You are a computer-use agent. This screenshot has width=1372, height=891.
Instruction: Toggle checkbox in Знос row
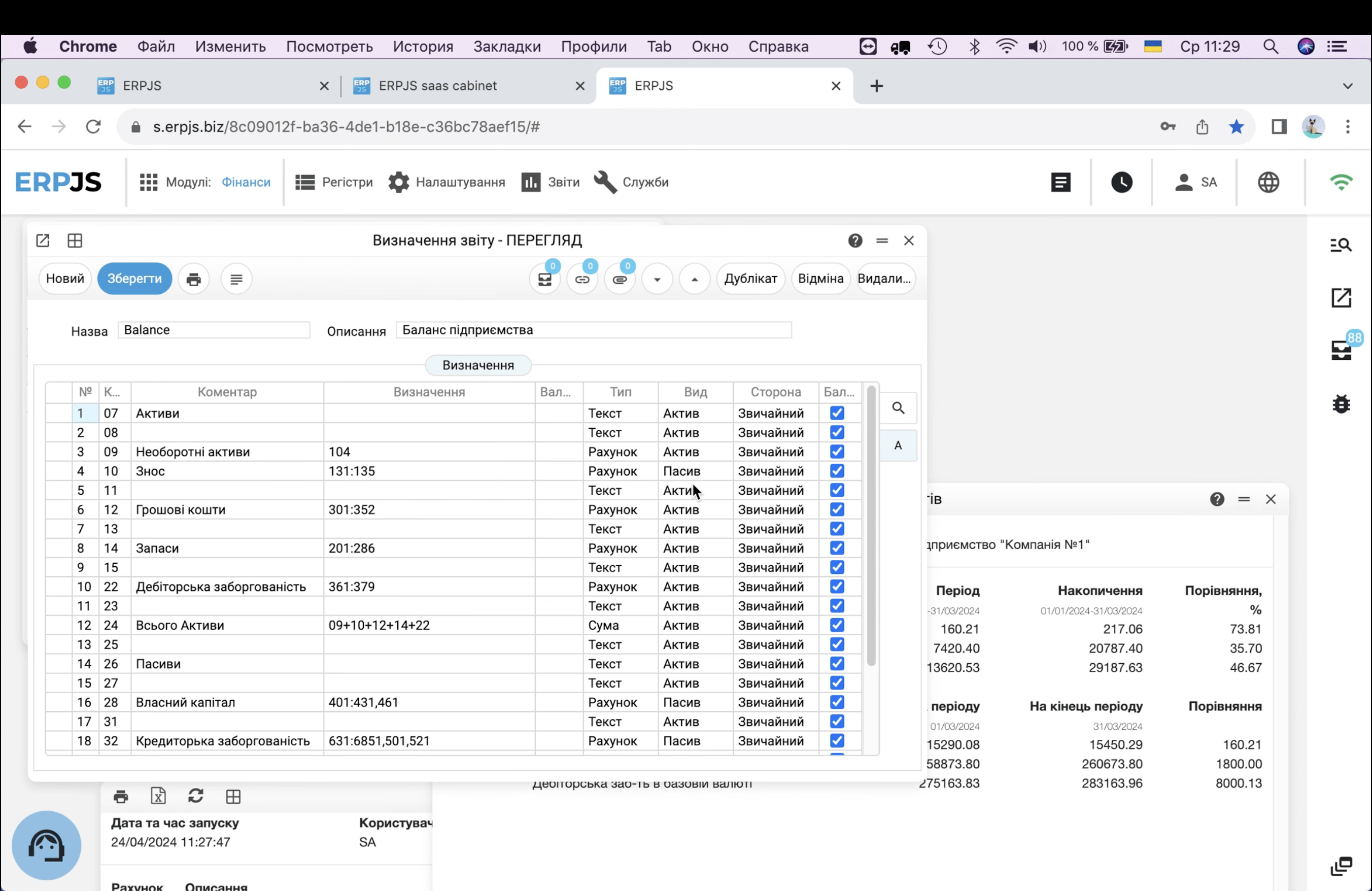[x=837, y=471]
